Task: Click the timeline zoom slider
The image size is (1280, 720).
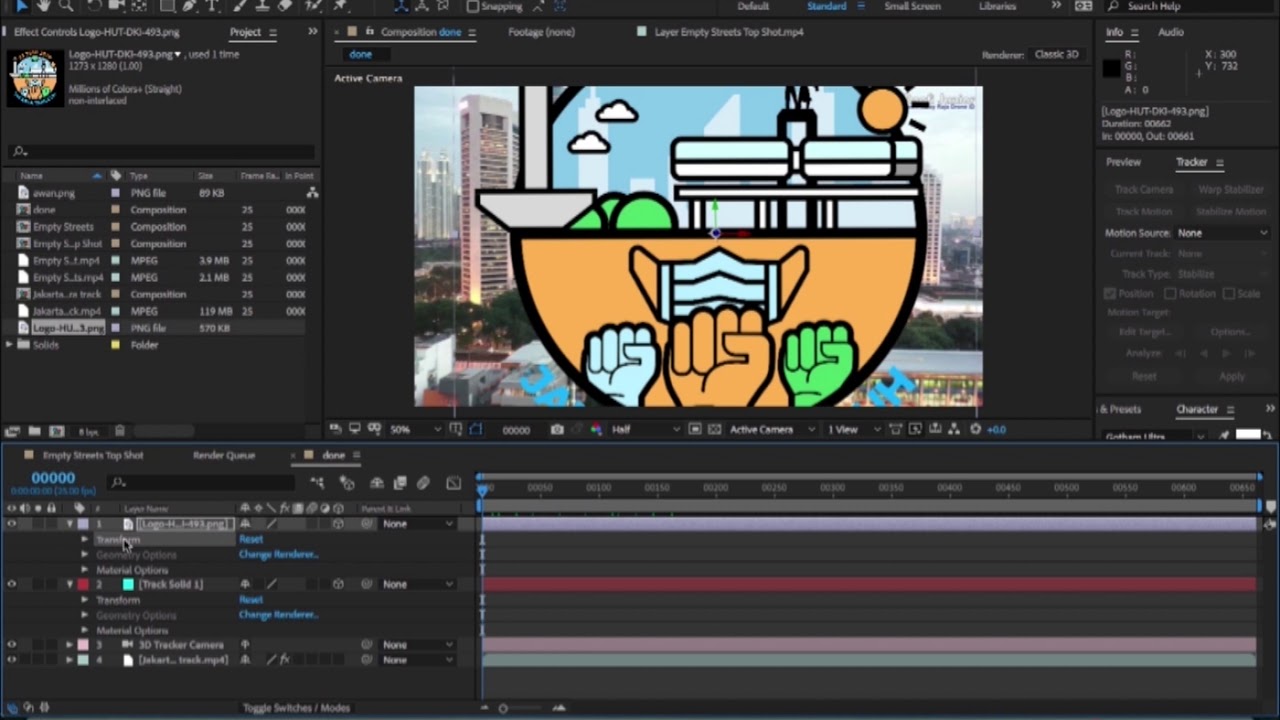Action: click(504, 708)
